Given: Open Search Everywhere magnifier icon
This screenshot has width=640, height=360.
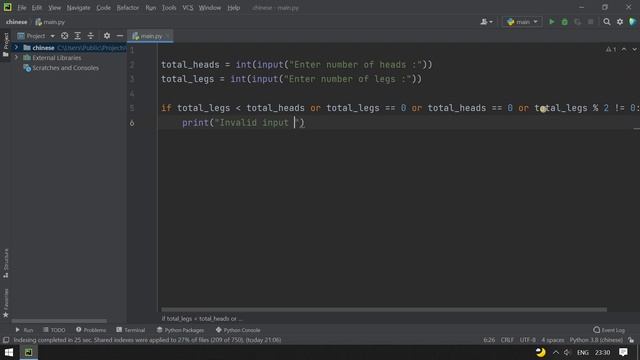Looking at the screenshot, I should point(607,22).
